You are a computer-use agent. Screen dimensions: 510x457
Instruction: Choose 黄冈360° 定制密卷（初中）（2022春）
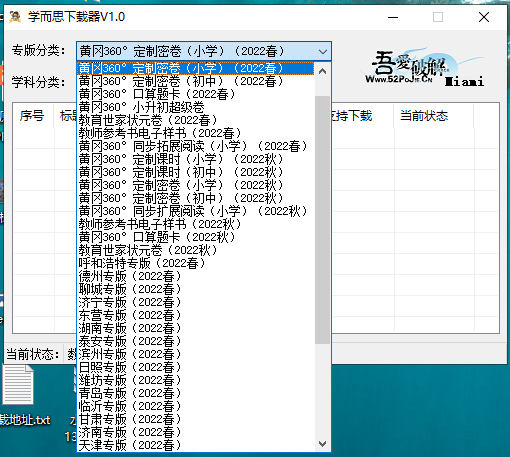pyautogui.click(x=196, y=81)
